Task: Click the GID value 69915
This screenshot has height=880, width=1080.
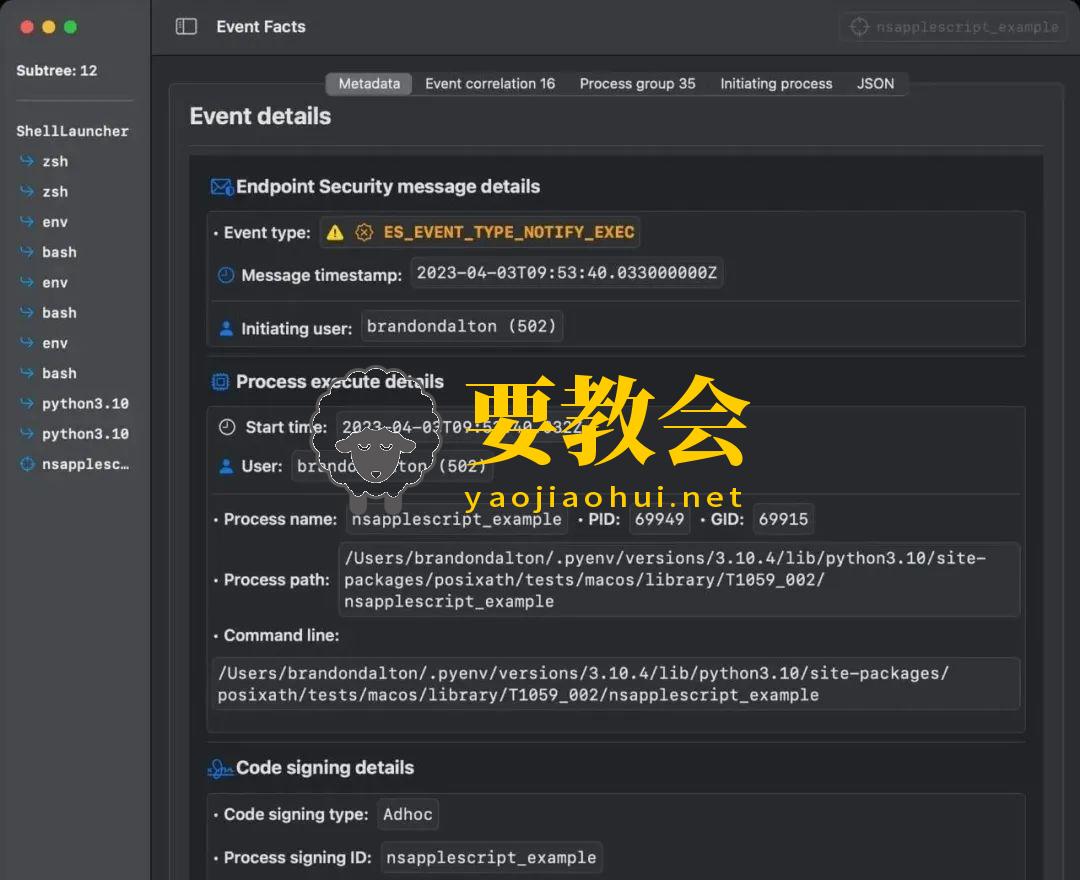Action: tap(783, 519)
